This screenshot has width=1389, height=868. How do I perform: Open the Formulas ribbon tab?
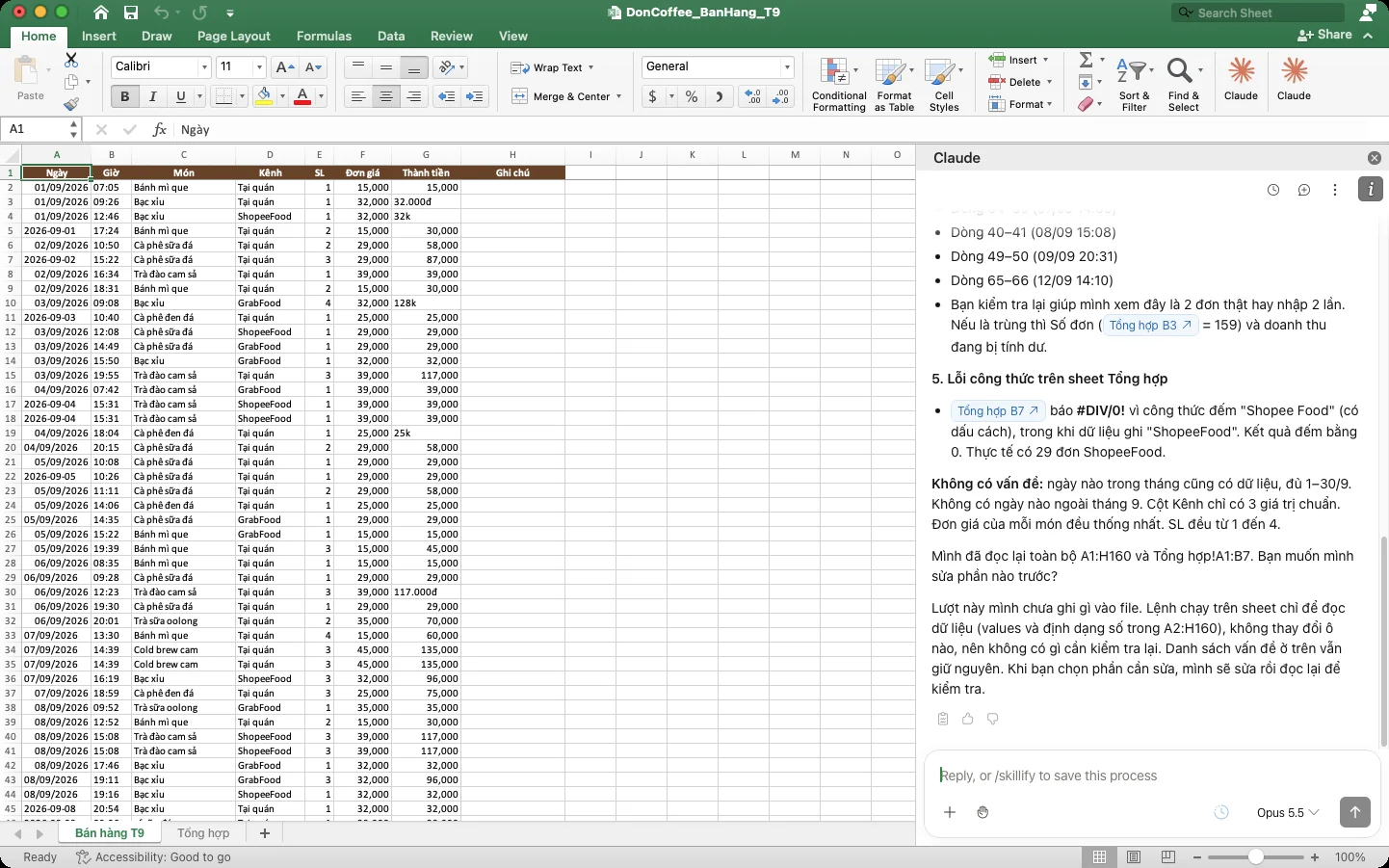click(x=324, y=36)
